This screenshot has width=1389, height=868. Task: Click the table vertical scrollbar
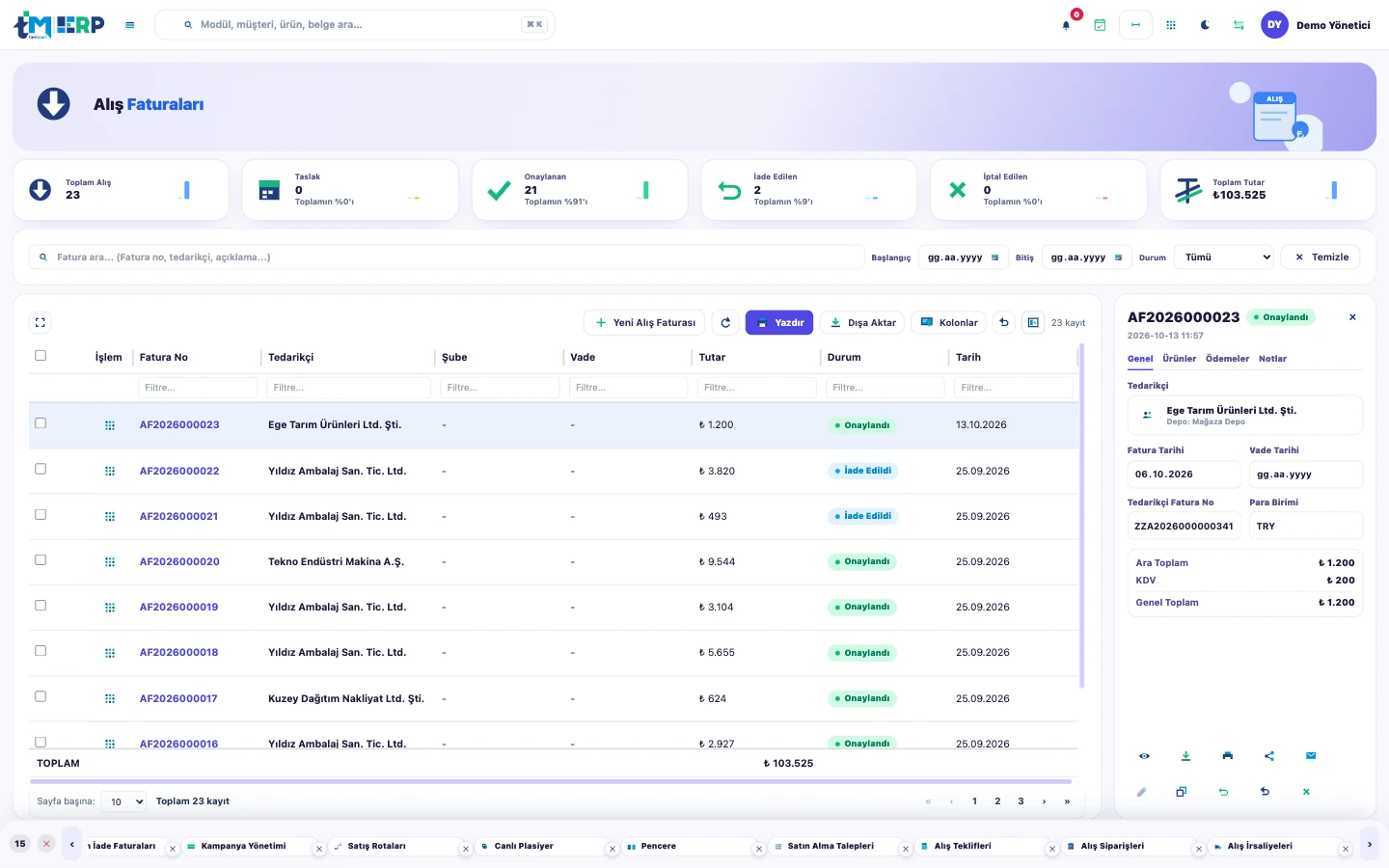coord(1081,516)
